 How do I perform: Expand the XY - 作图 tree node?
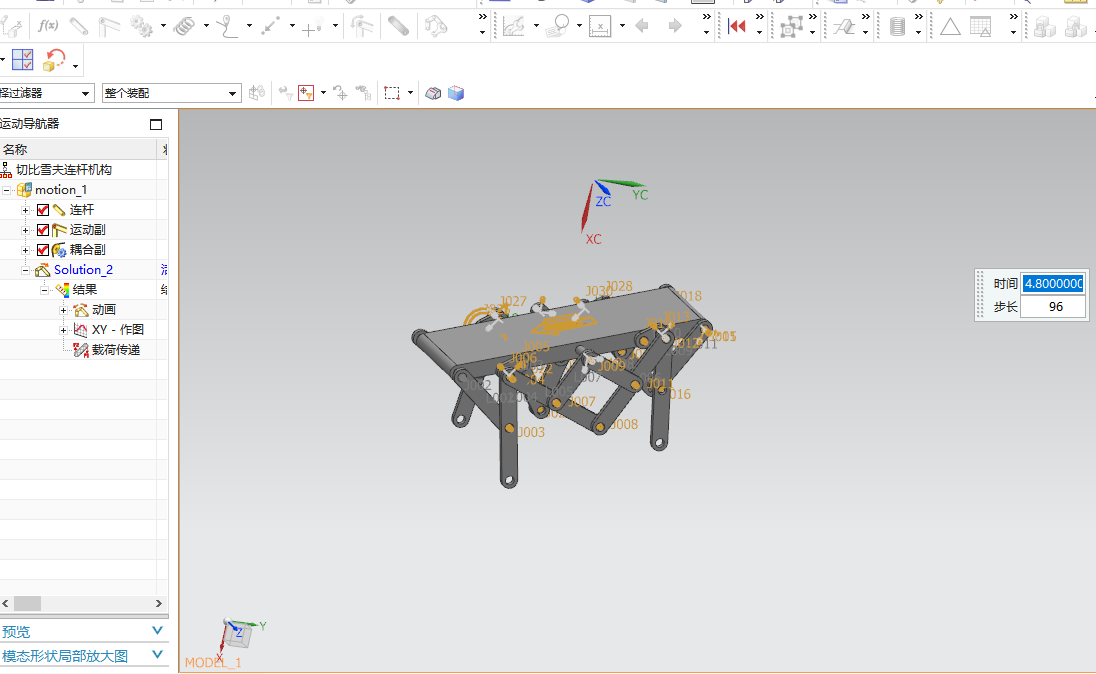[63, 330]
